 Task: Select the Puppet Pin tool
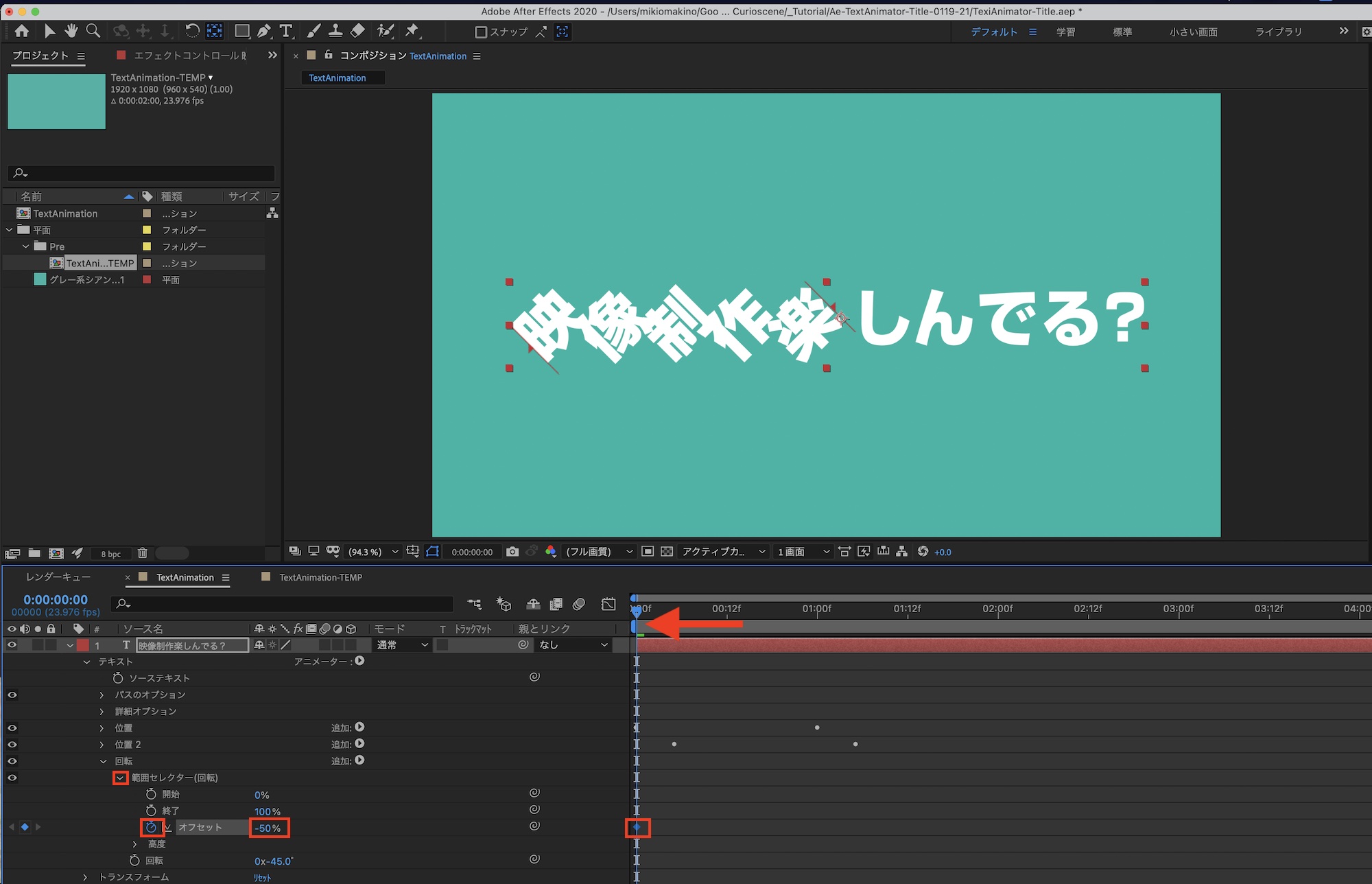pos(412,32)
